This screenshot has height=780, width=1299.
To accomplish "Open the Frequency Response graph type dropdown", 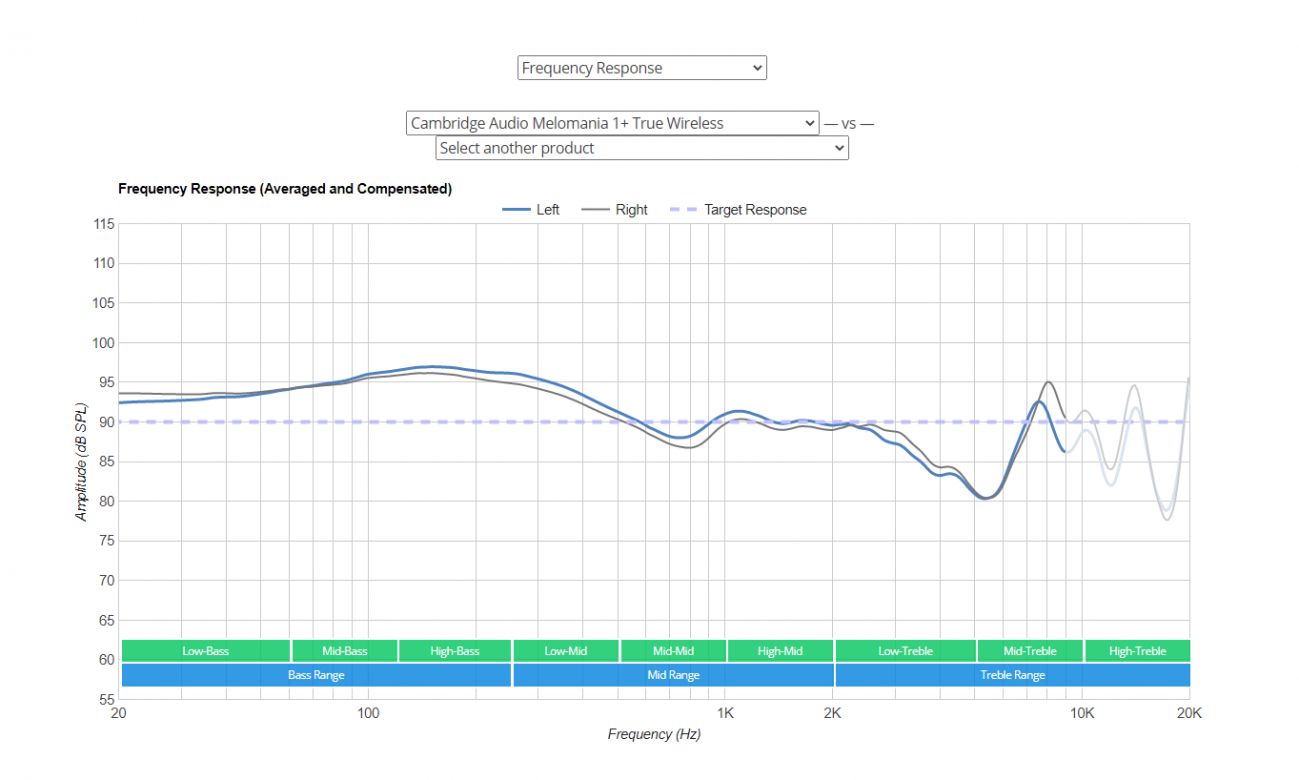I will pos(641,68).
